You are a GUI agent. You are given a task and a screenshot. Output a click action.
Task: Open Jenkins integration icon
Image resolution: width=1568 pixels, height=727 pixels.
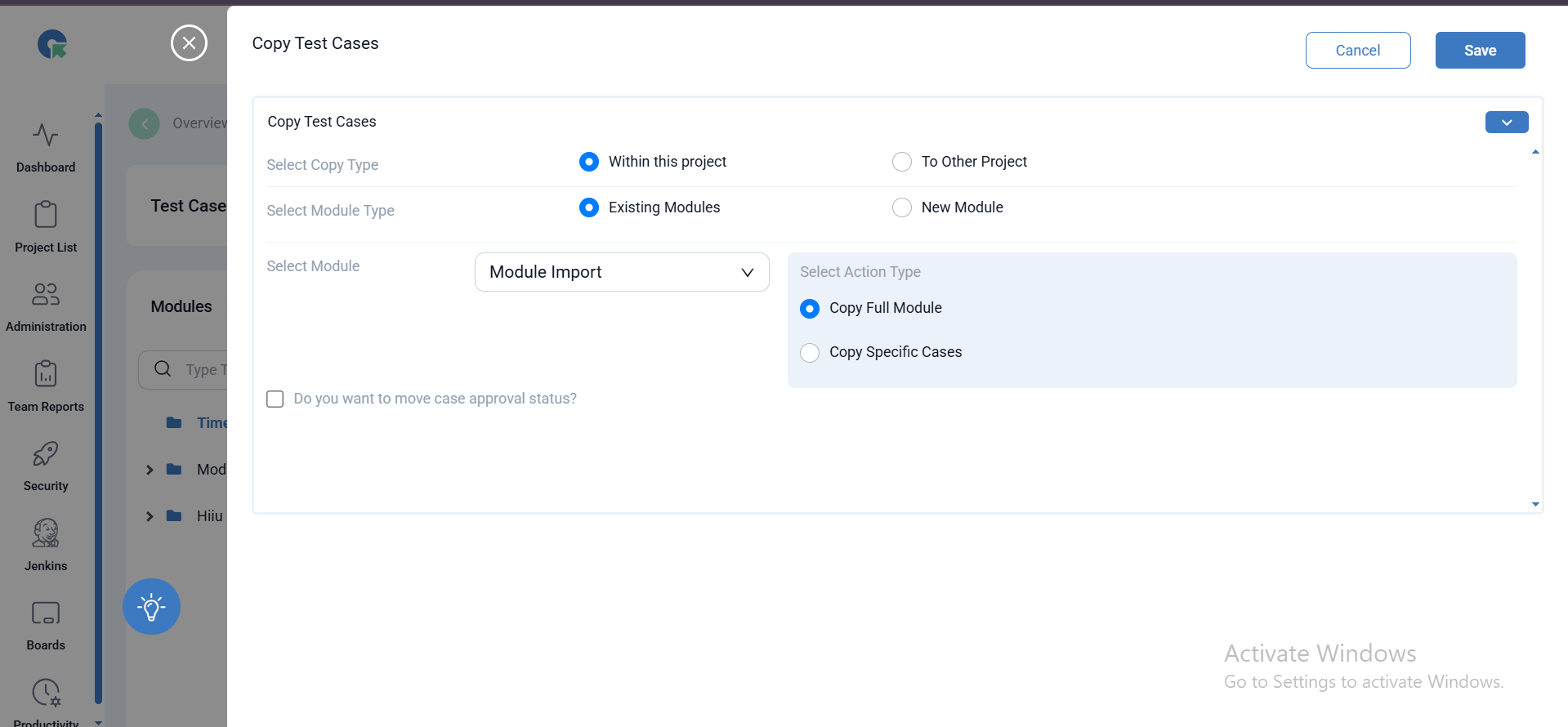point(46,534)
